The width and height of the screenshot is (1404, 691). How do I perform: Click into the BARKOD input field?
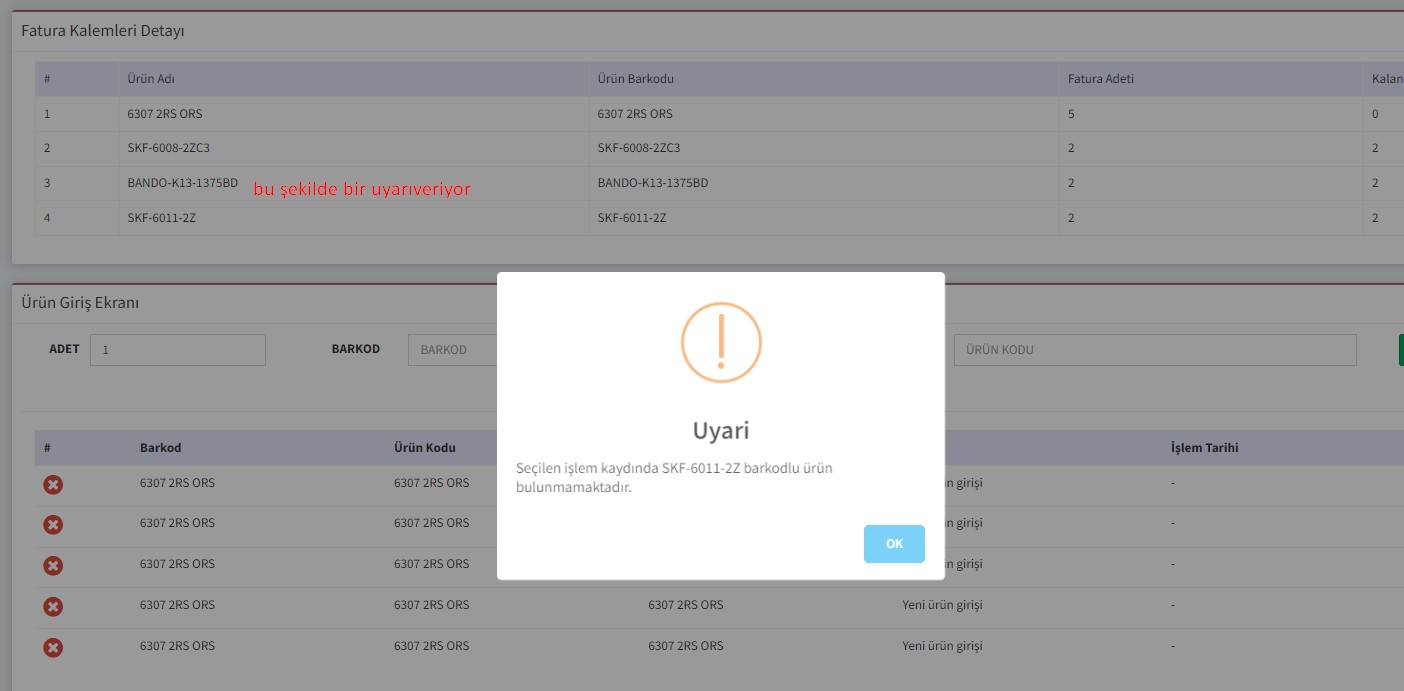click(x=453, y=350)
